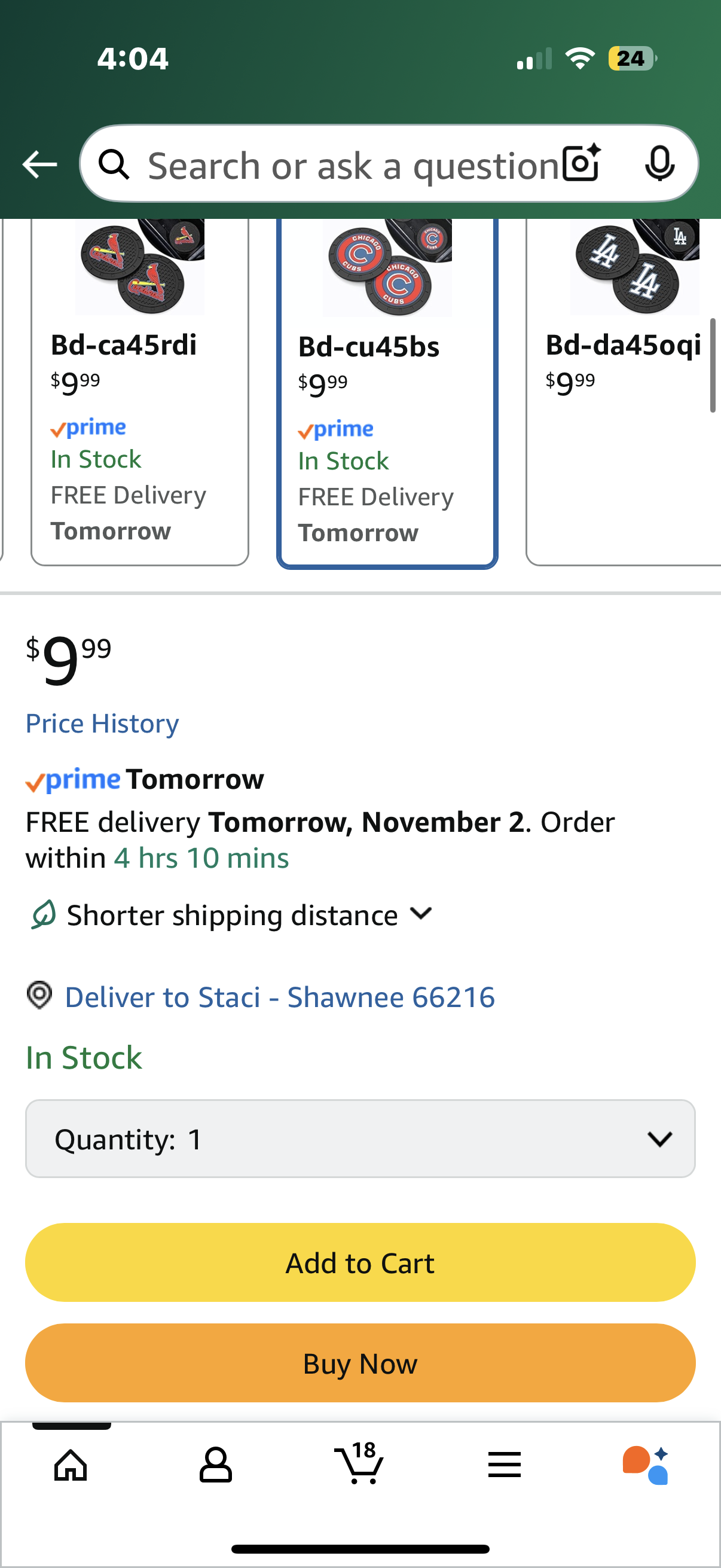Screen dimensions: 721x1568
Task: Launch the Rufus AI assistant icon
Action: (646, 1465)
